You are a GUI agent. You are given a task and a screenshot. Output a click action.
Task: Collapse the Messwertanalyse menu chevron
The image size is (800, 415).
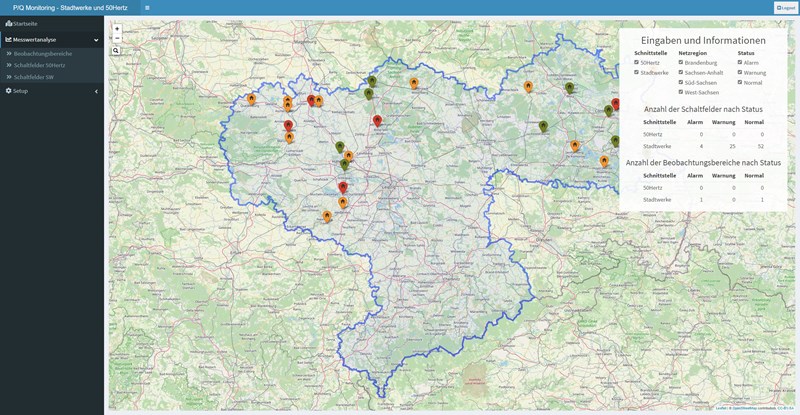pyautogui.click(x=96, y=40)
